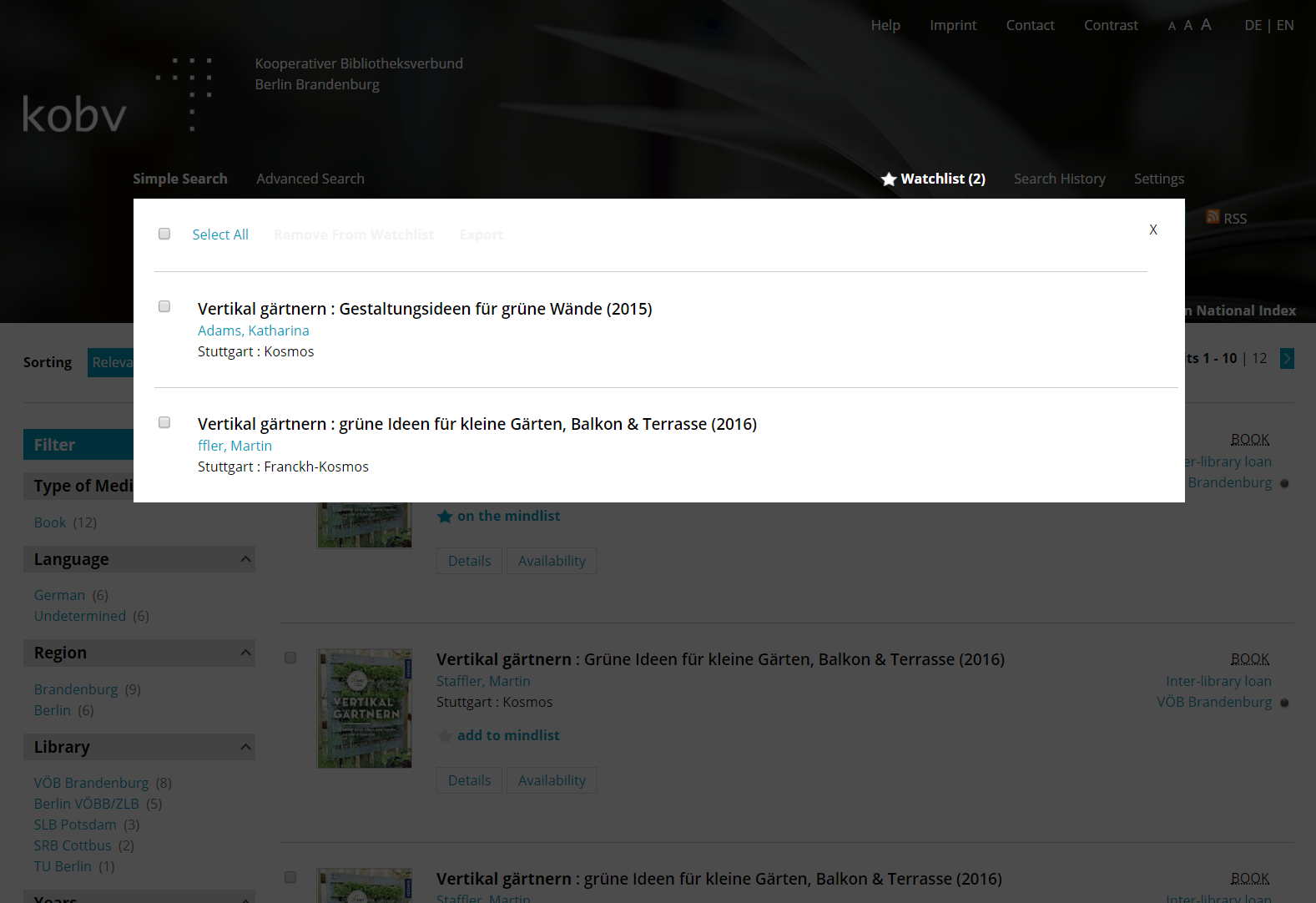Open the Vertikal Gärtnern book cover thumbnail
Screen dimensions: 1316x903
tap(365, 709)
